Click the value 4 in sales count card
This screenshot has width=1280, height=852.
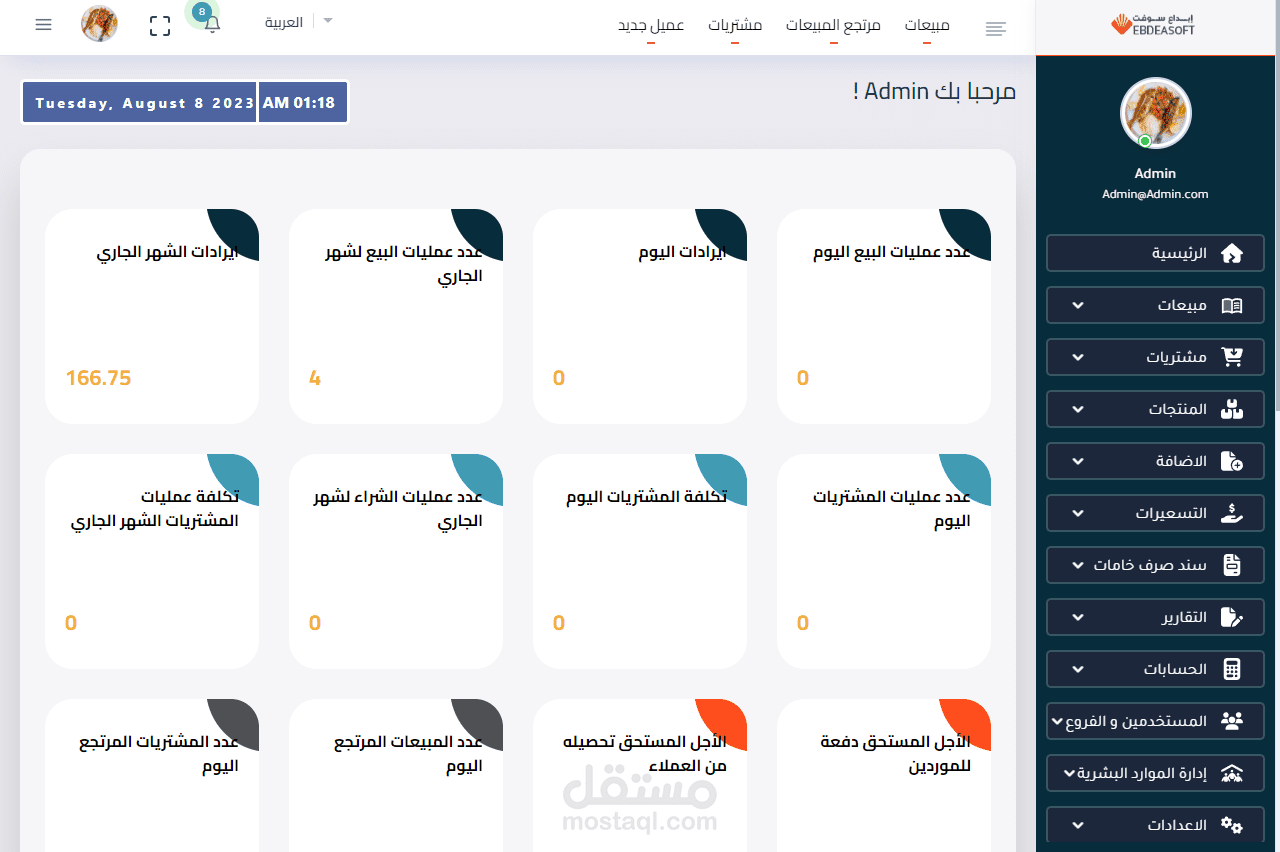315,378
